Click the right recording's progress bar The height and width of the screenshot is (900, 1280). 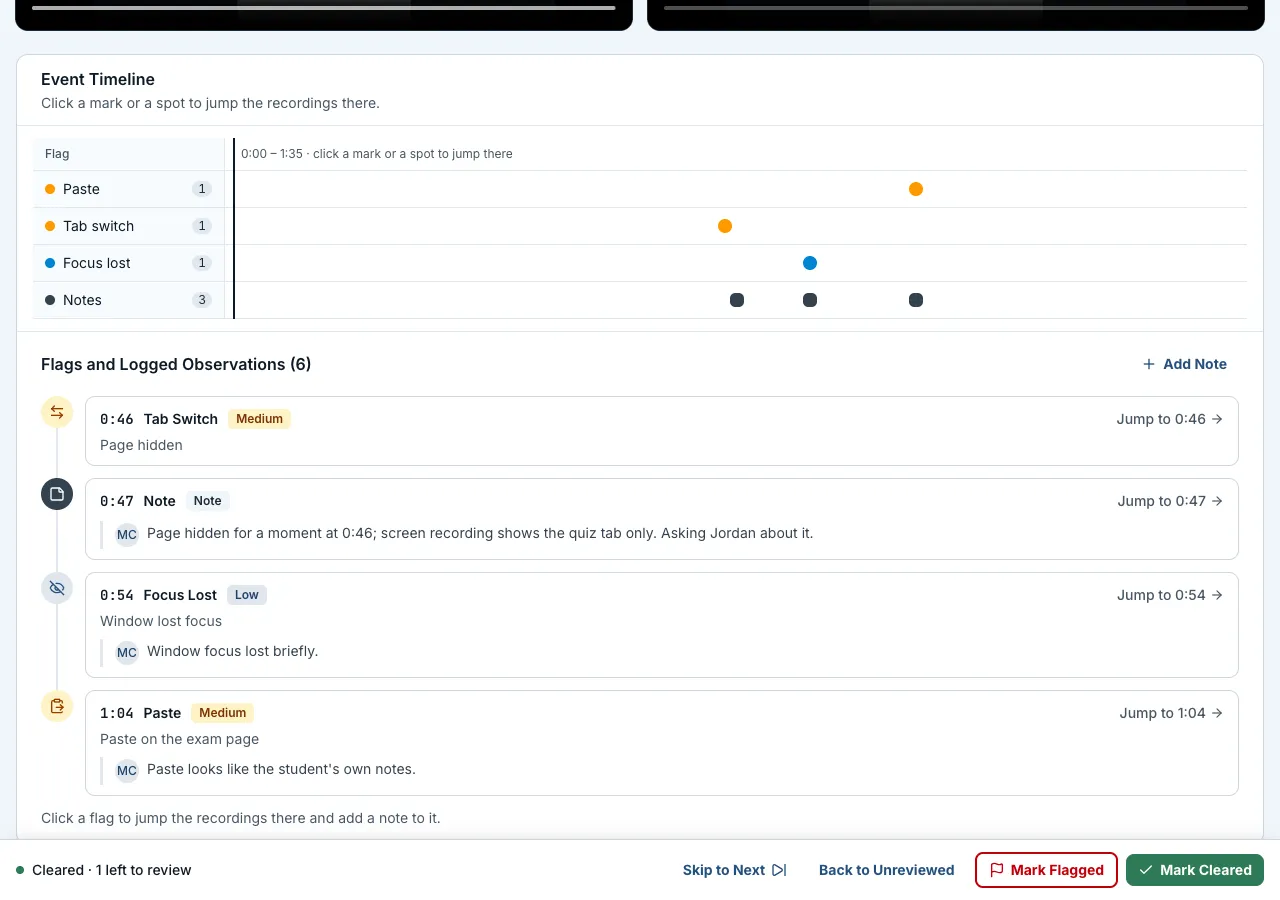click(x=956, y=8)
